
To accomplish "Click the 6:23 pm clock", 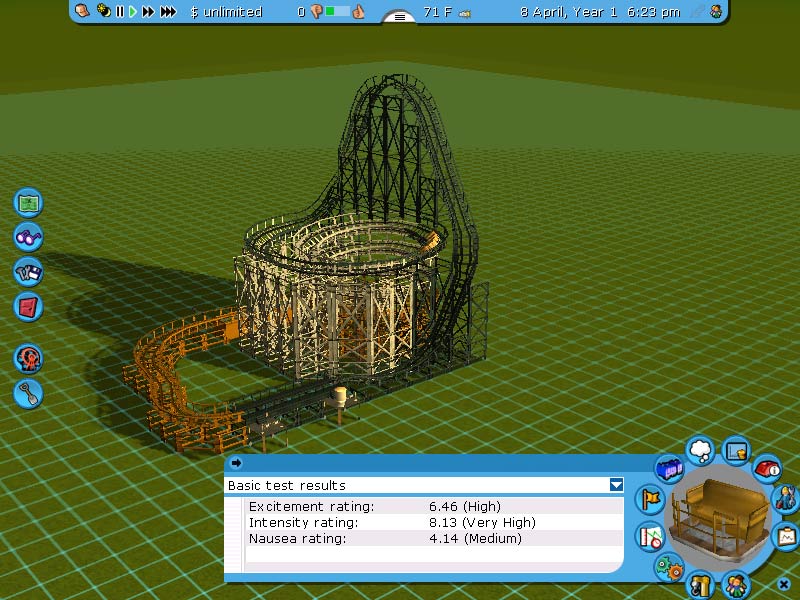I will pos(654,12).
